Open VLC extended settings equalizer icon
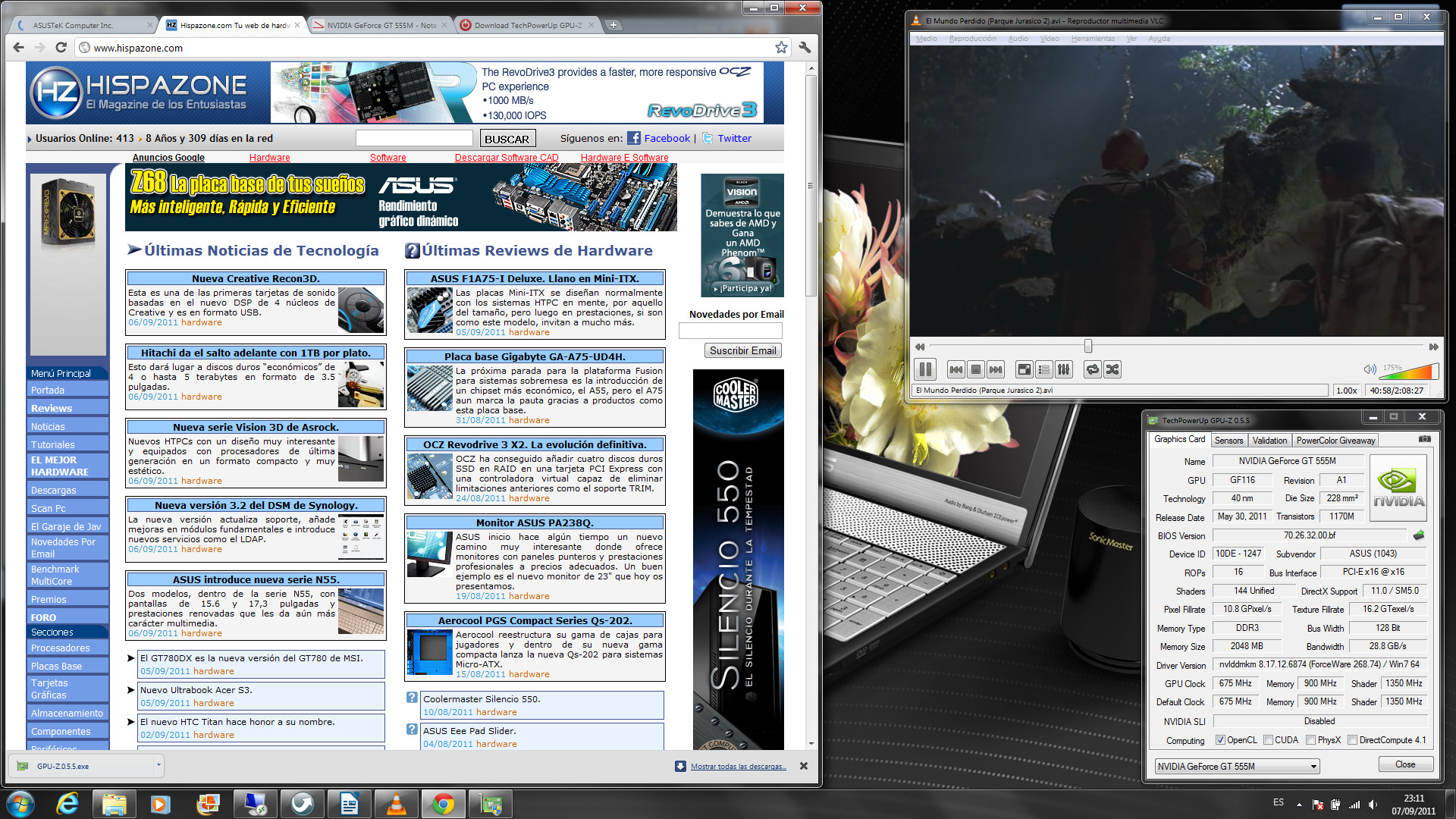 (1064, 369)
